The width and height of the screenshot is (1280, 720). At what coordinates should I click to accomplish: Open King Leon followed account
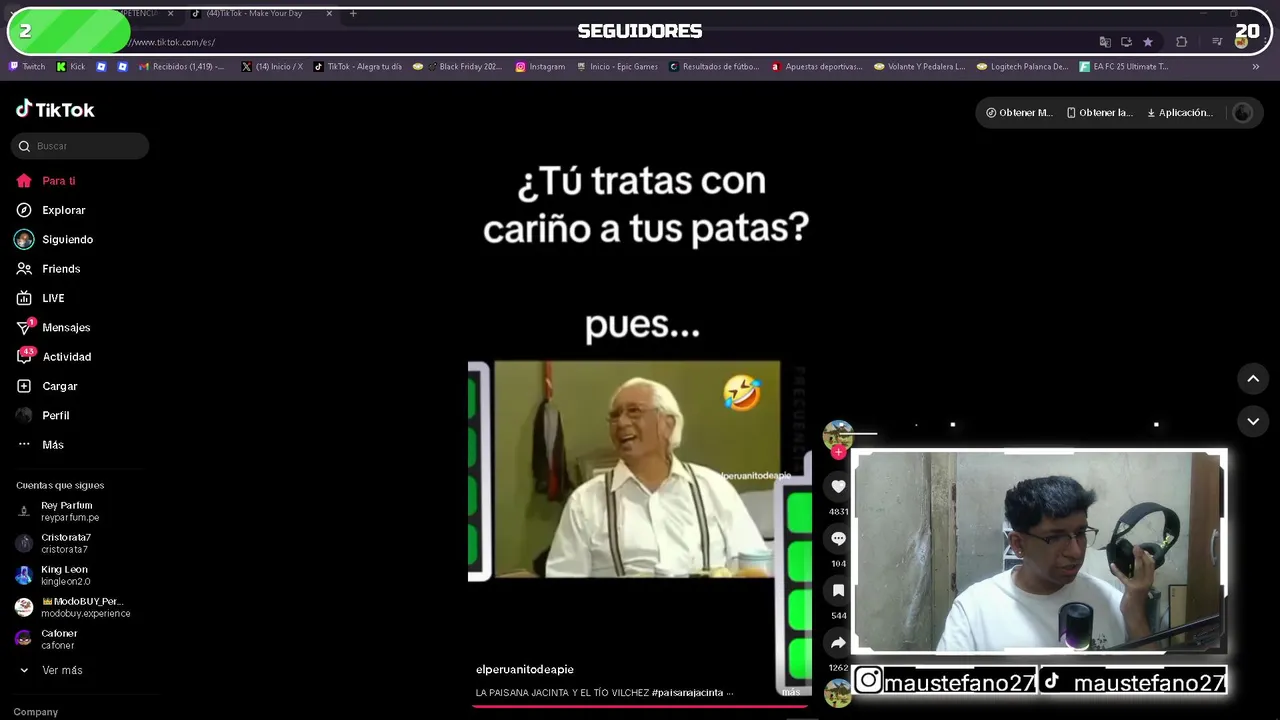(66, 575)
